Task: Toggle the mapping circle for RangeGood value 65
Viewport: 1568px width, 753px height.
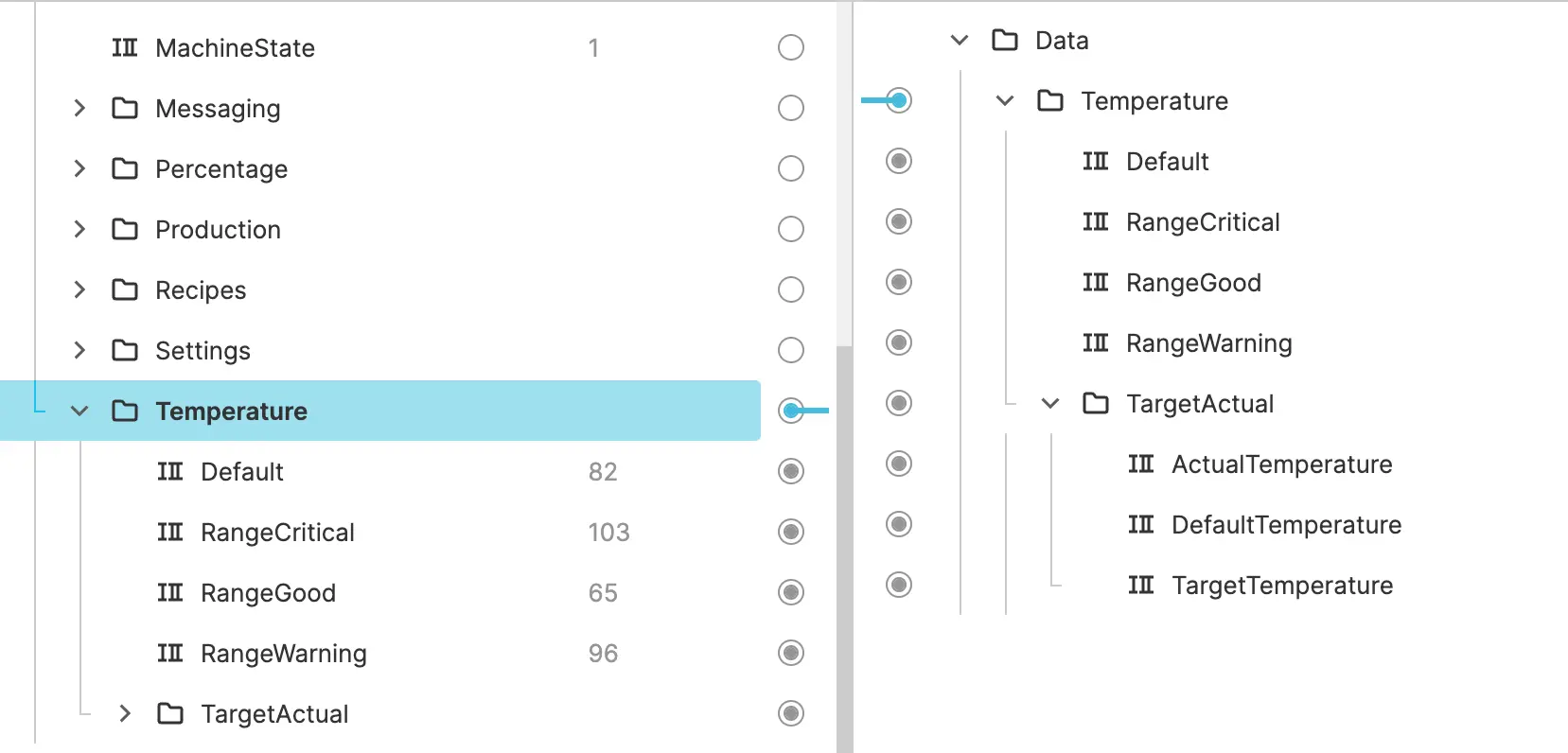Action: click(790, 593)
